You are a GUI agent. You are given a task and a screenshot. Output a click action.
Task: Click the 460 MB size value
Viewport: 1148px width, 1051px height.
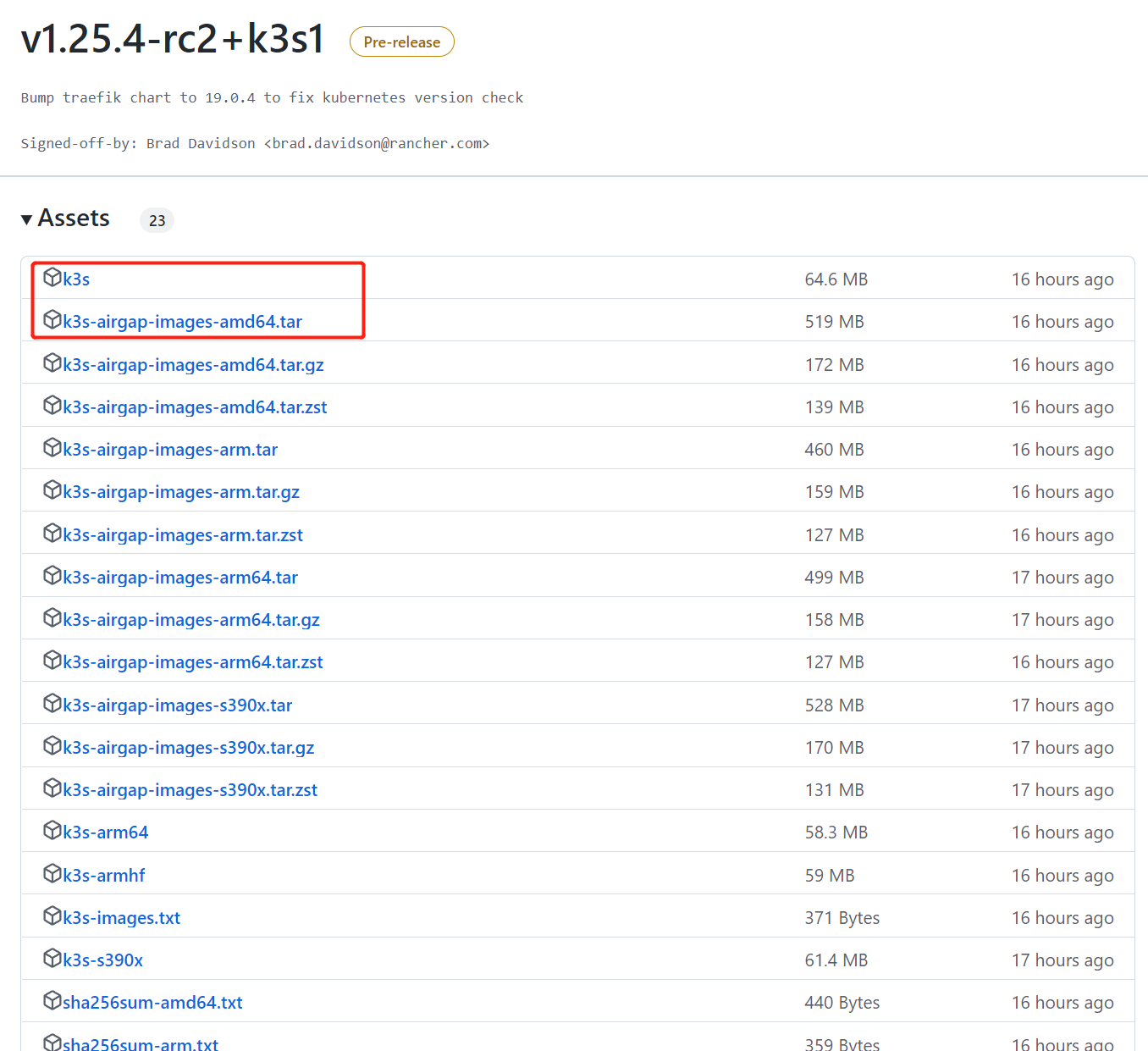click(x=835, y=450)
